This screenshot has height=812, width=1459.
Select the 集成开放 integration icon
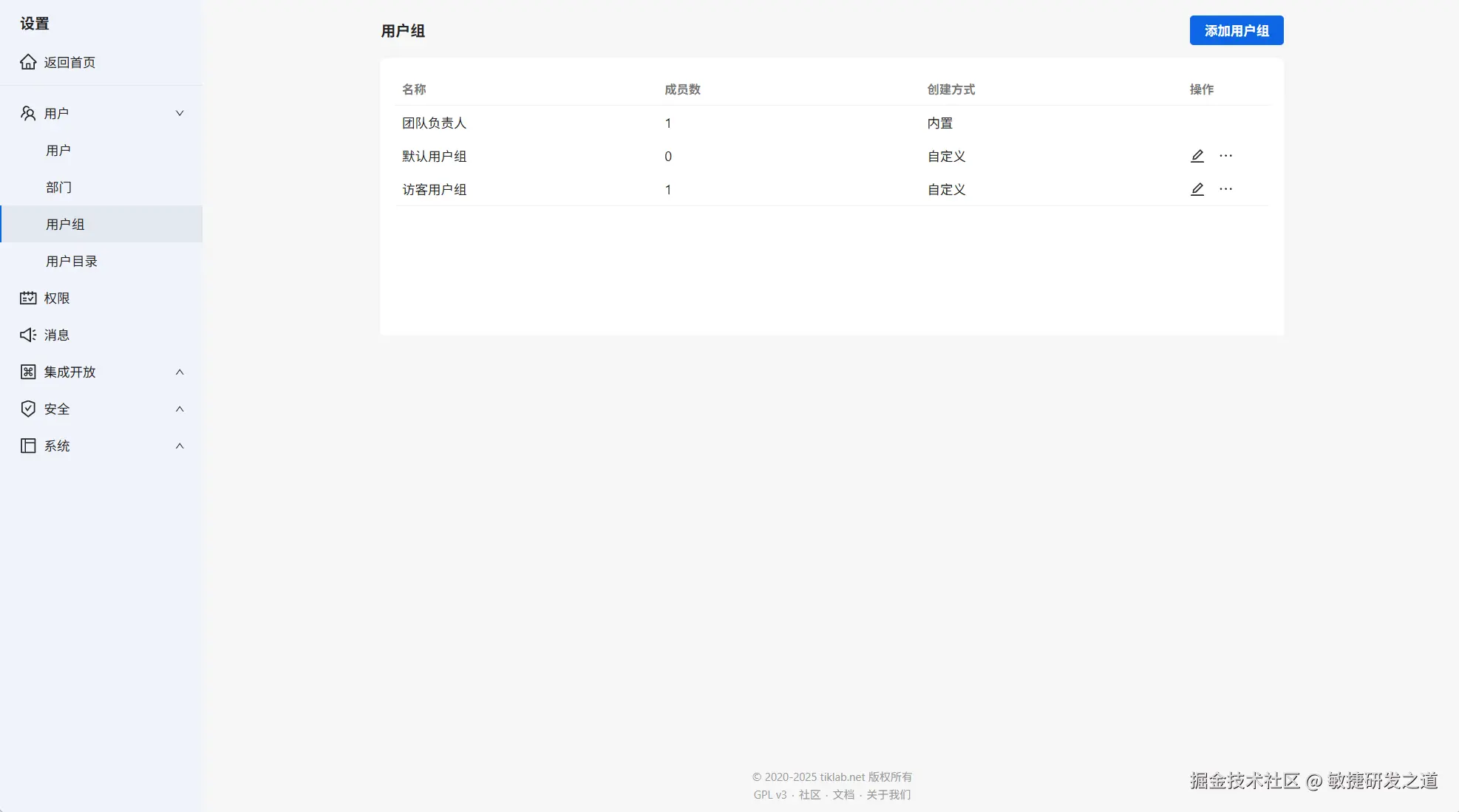(x=28, y=372)
